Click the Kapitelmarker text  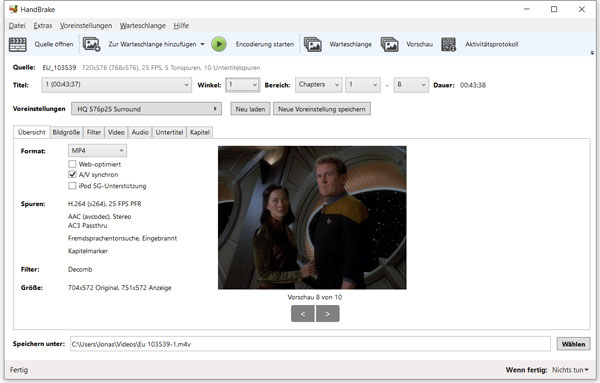88,251
